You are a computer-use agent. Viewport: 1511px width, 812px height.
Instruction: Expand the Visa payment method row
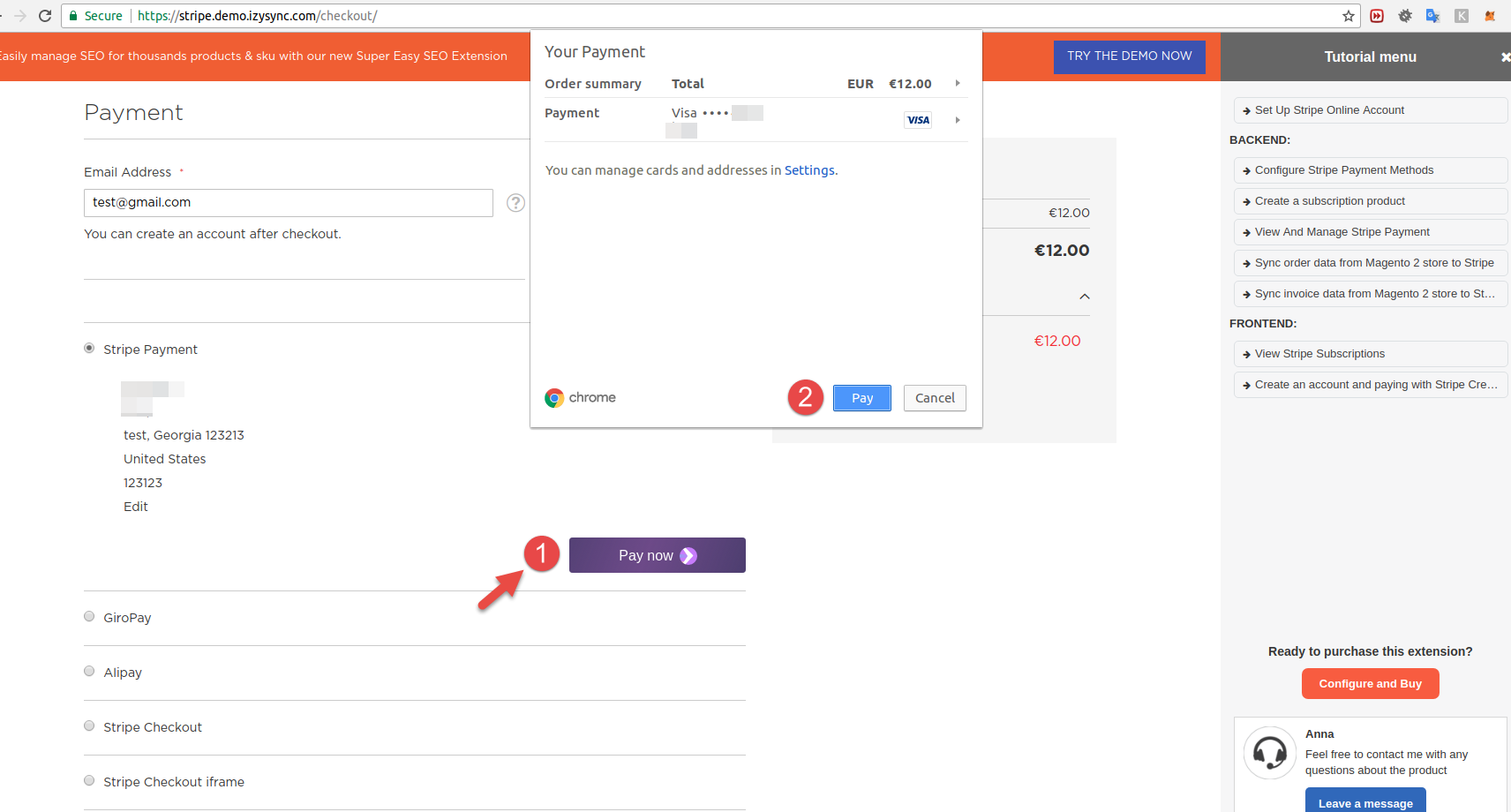coord(958,120)
